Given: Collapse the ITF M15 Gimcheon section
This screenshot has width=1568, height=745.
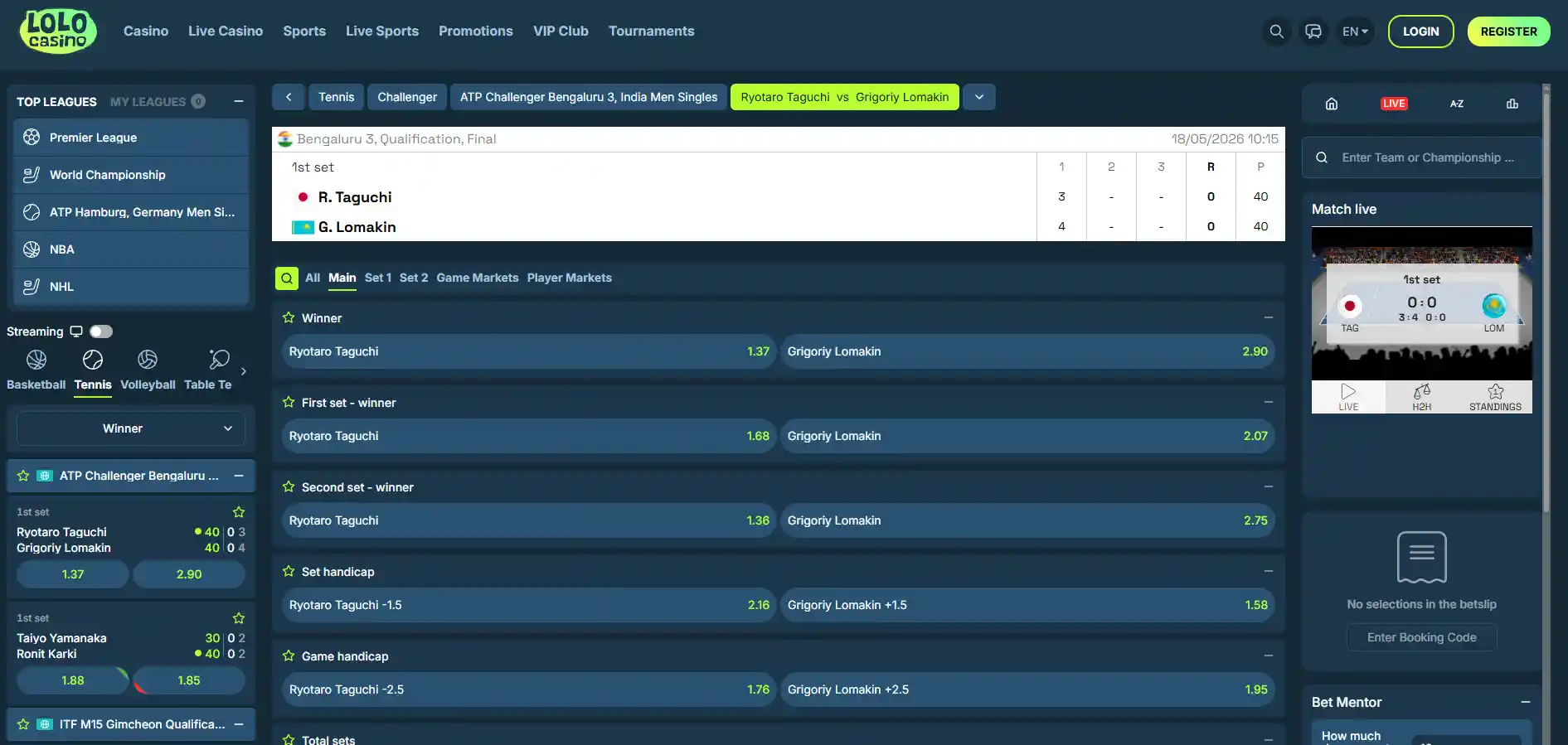Looking at the screenshot, I should pyautogui.click(x=239, y=724).
